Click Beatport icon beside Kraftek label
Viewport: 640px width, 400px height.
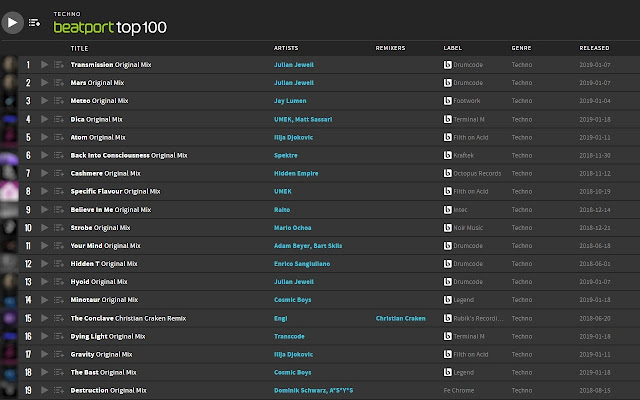[x=449, y=155]
